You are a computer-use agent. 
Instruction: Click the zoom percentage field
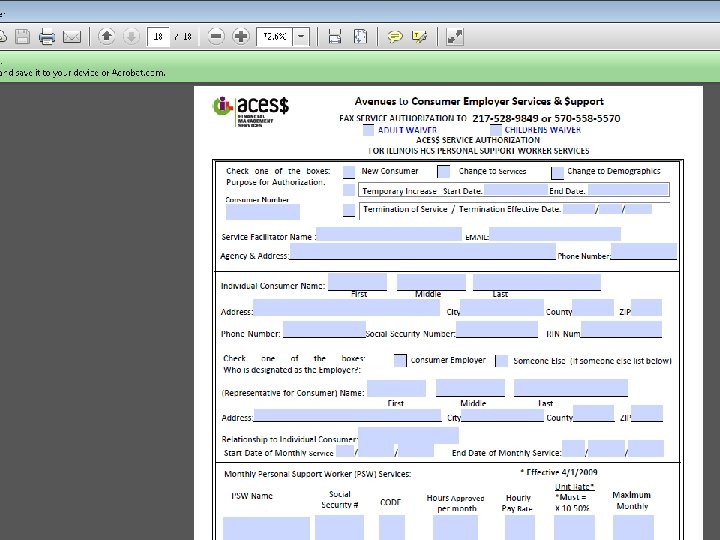(275, 37)
